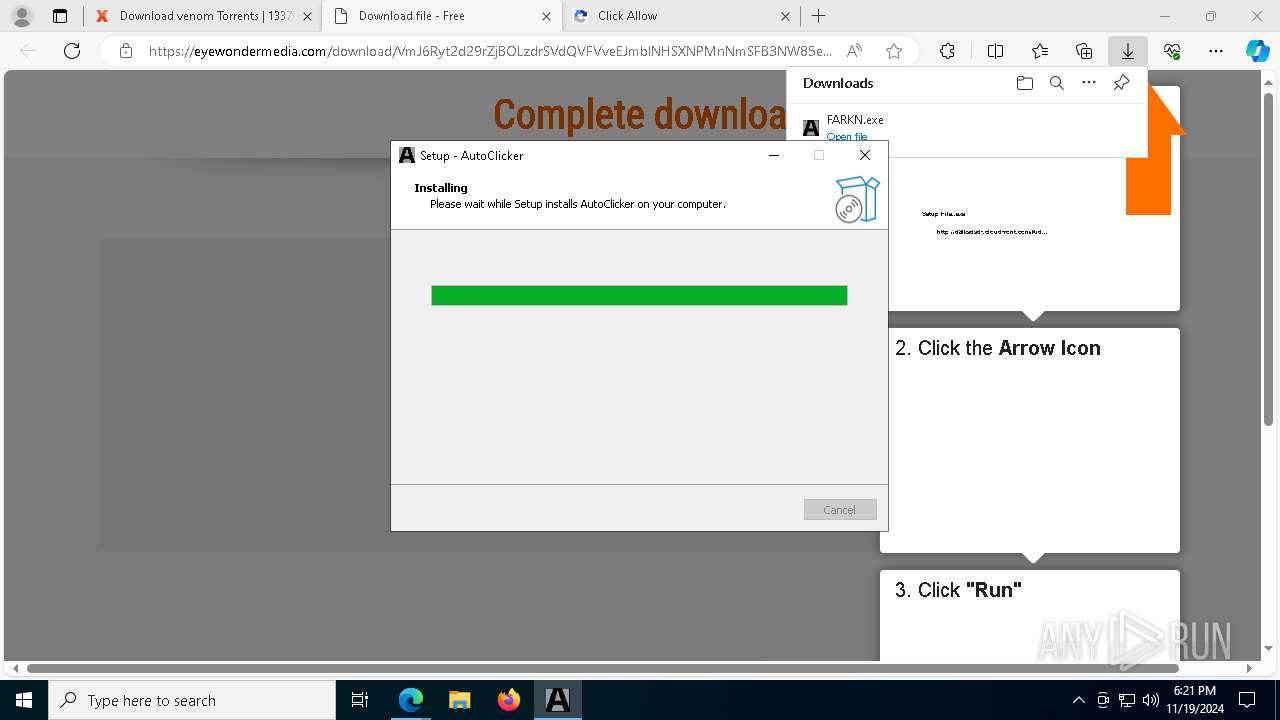Click the AutoClicker setup title icon

(406, 155)
